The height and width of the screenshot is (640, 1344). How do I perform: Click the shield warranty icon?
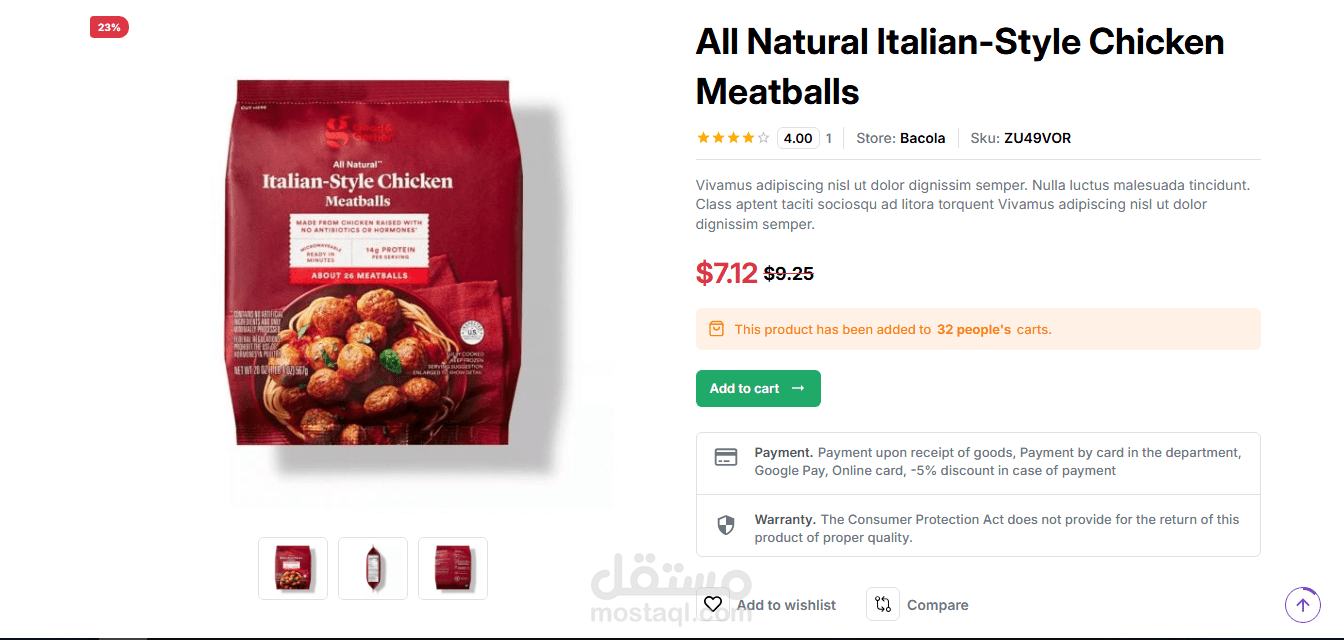click(726, 525)
